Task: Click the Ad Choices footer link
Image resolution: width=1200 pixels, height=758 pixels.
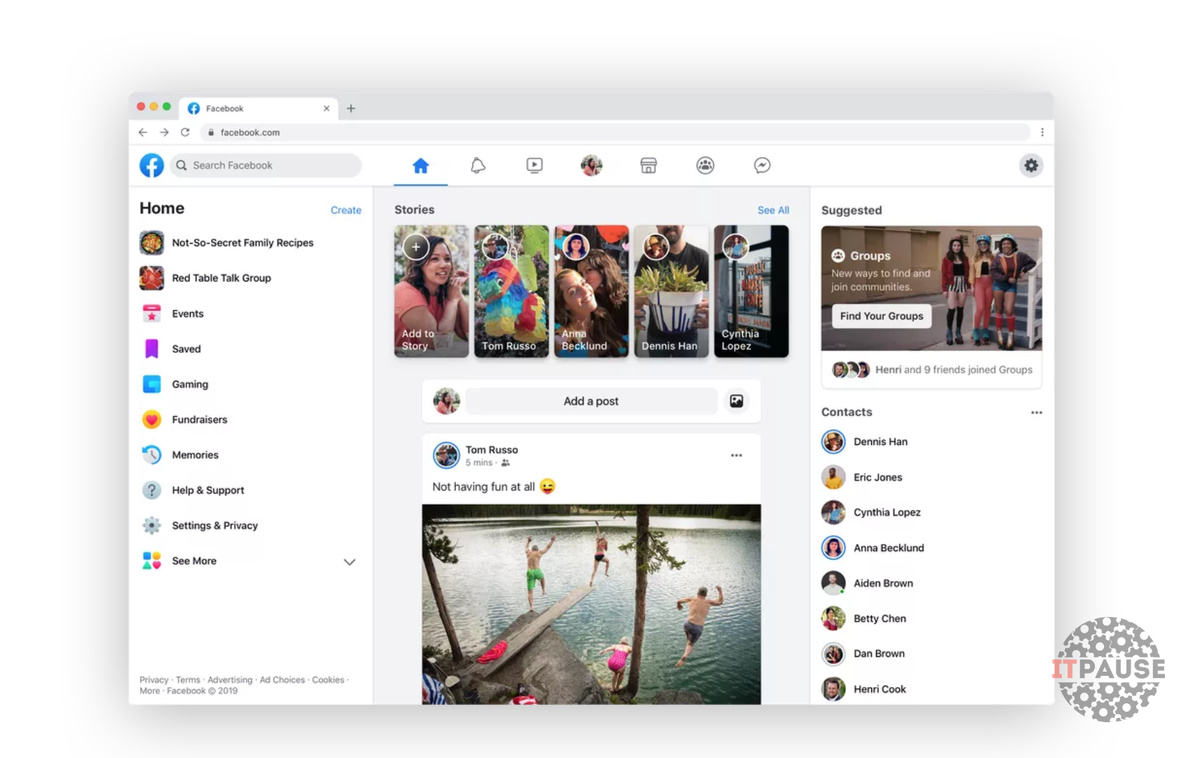Action: click(283, 680)
